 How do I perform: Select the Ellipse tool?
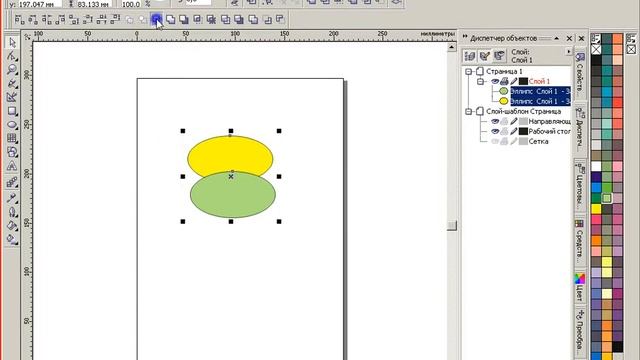click(12, 125)
